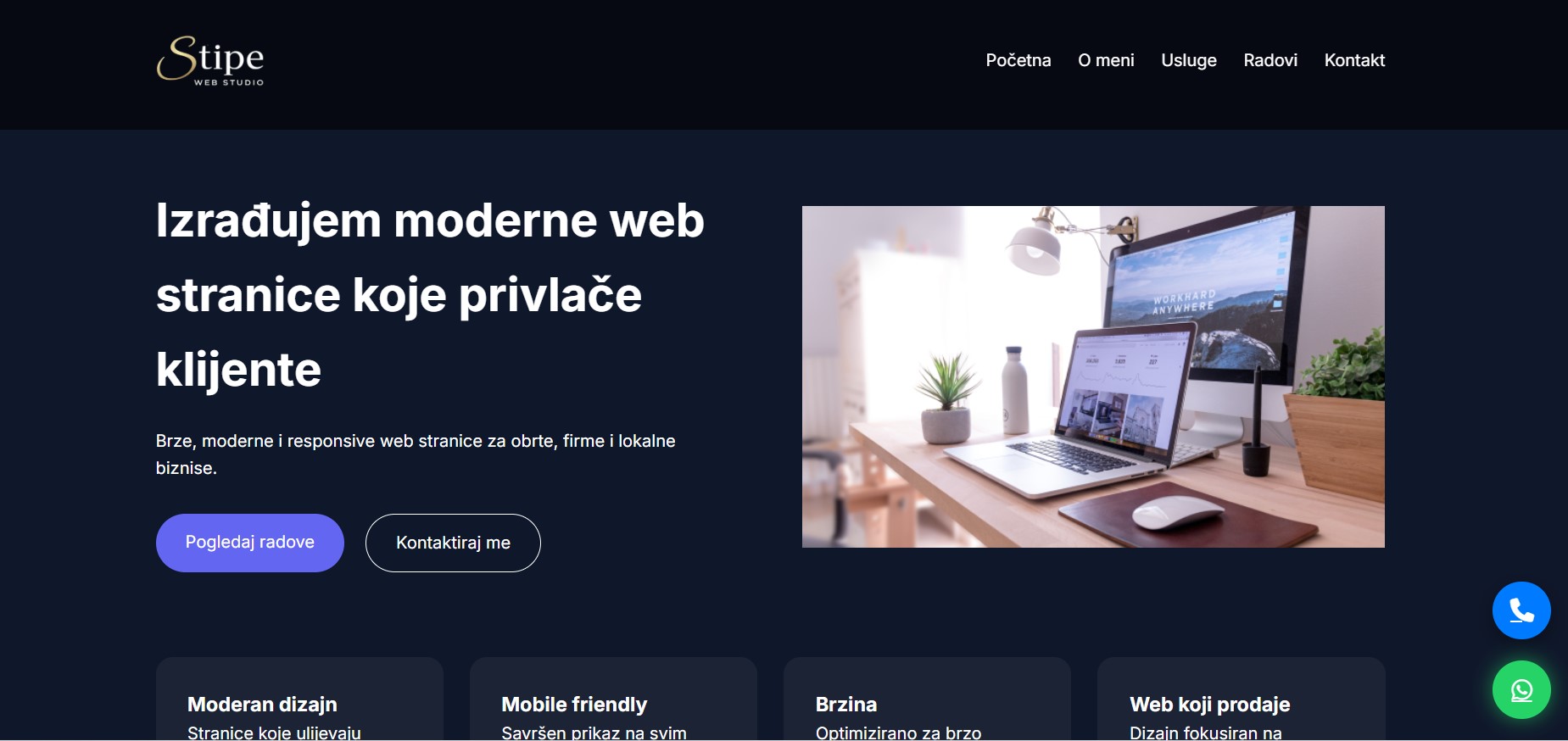This screenshot has height=741, width=1568.
Task: Click the Optimizirano za brzo description text
Action: 898,733
